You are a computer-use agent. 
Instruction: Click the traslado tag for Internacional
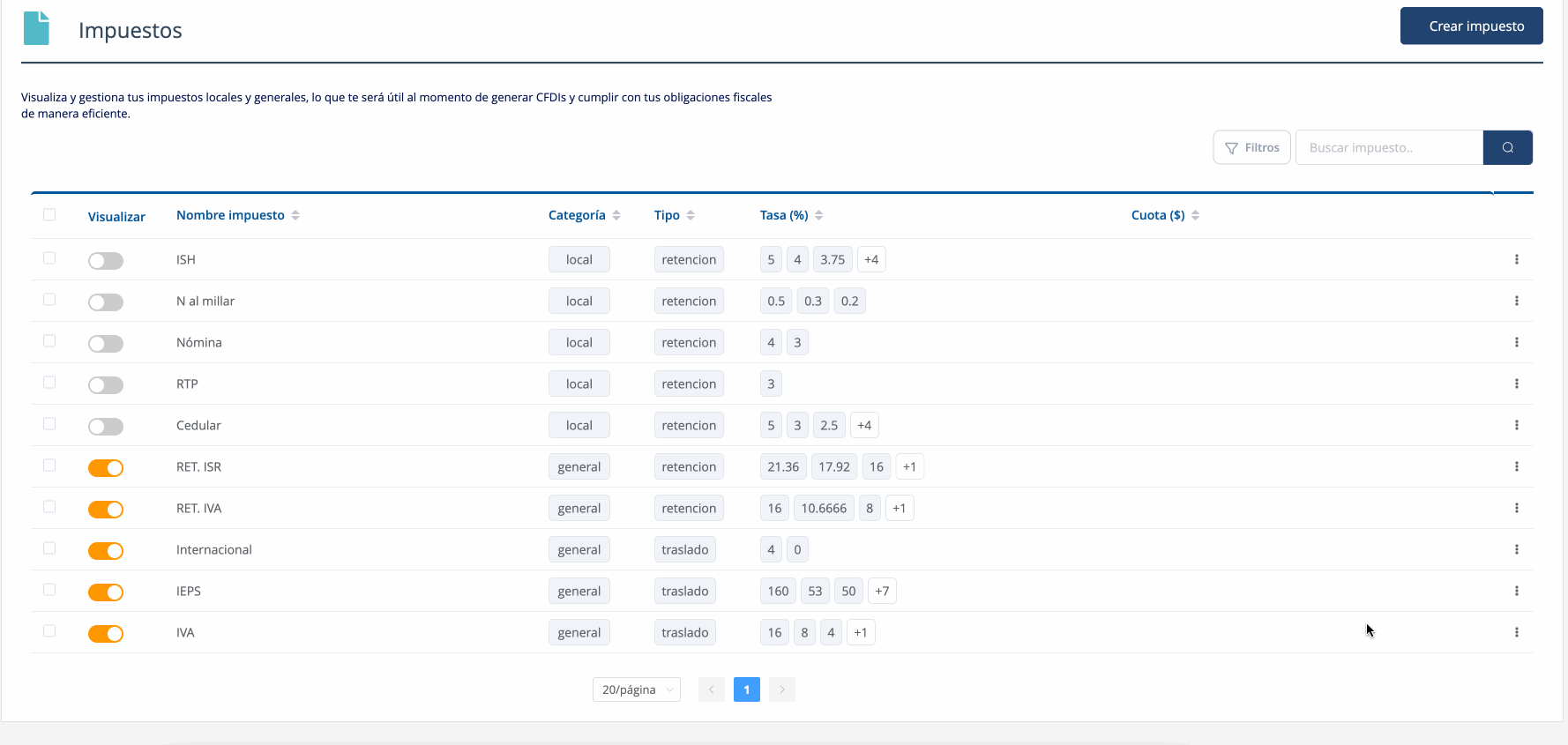[685, 549]
